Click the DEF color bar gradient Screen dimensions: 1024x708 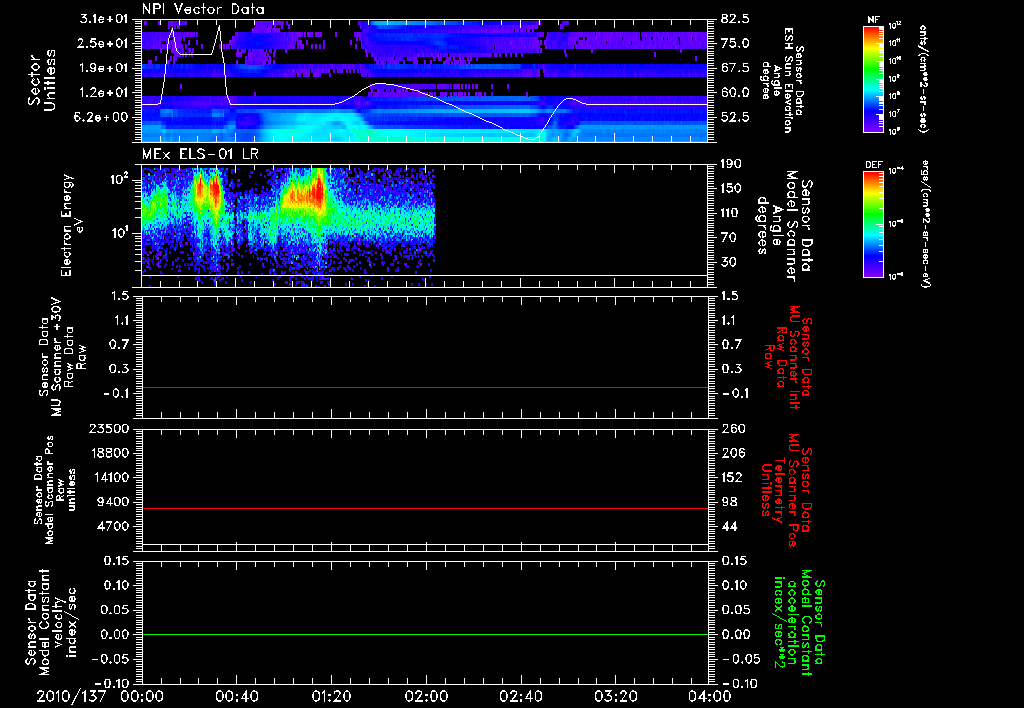click(874, 224)
